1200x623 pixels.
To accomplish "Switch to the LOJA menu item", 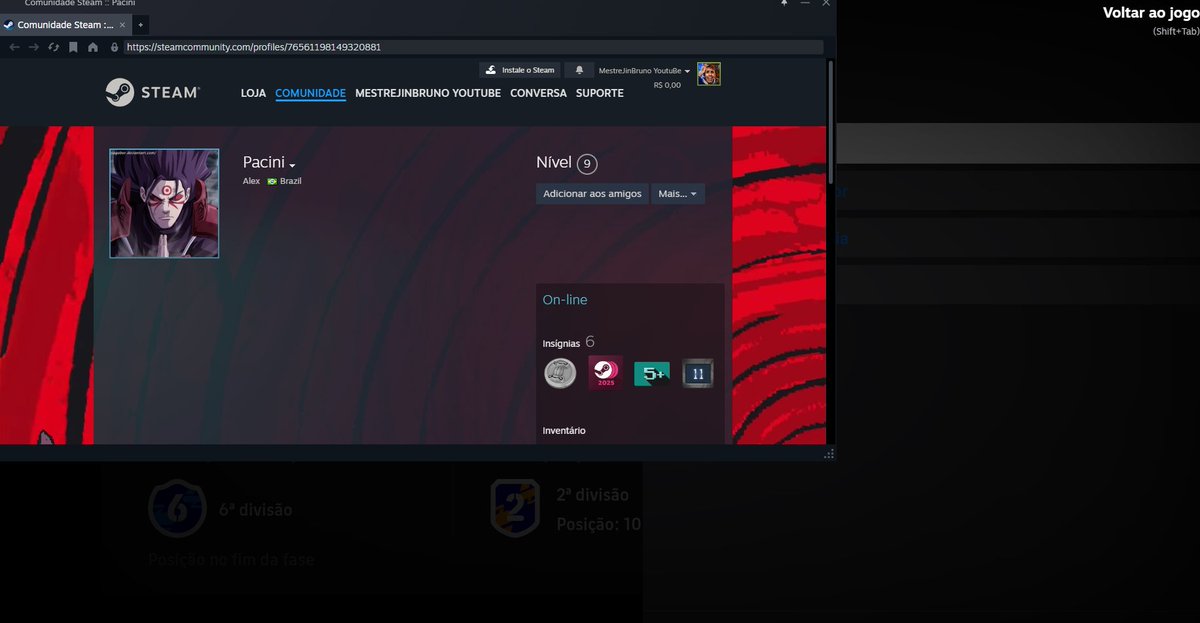I will tap(253, 92).
